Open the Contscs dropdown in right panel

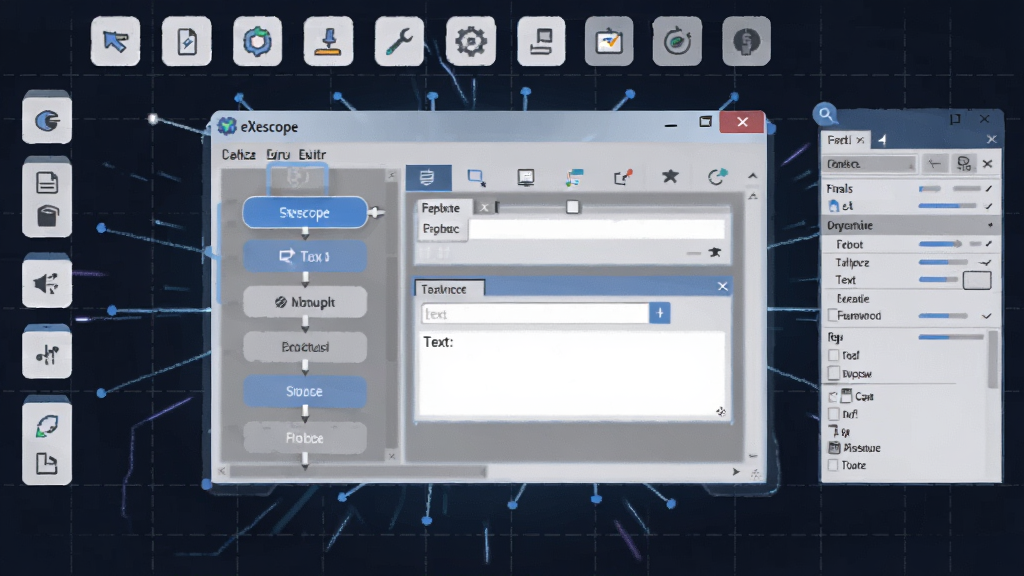click(870, 164)
